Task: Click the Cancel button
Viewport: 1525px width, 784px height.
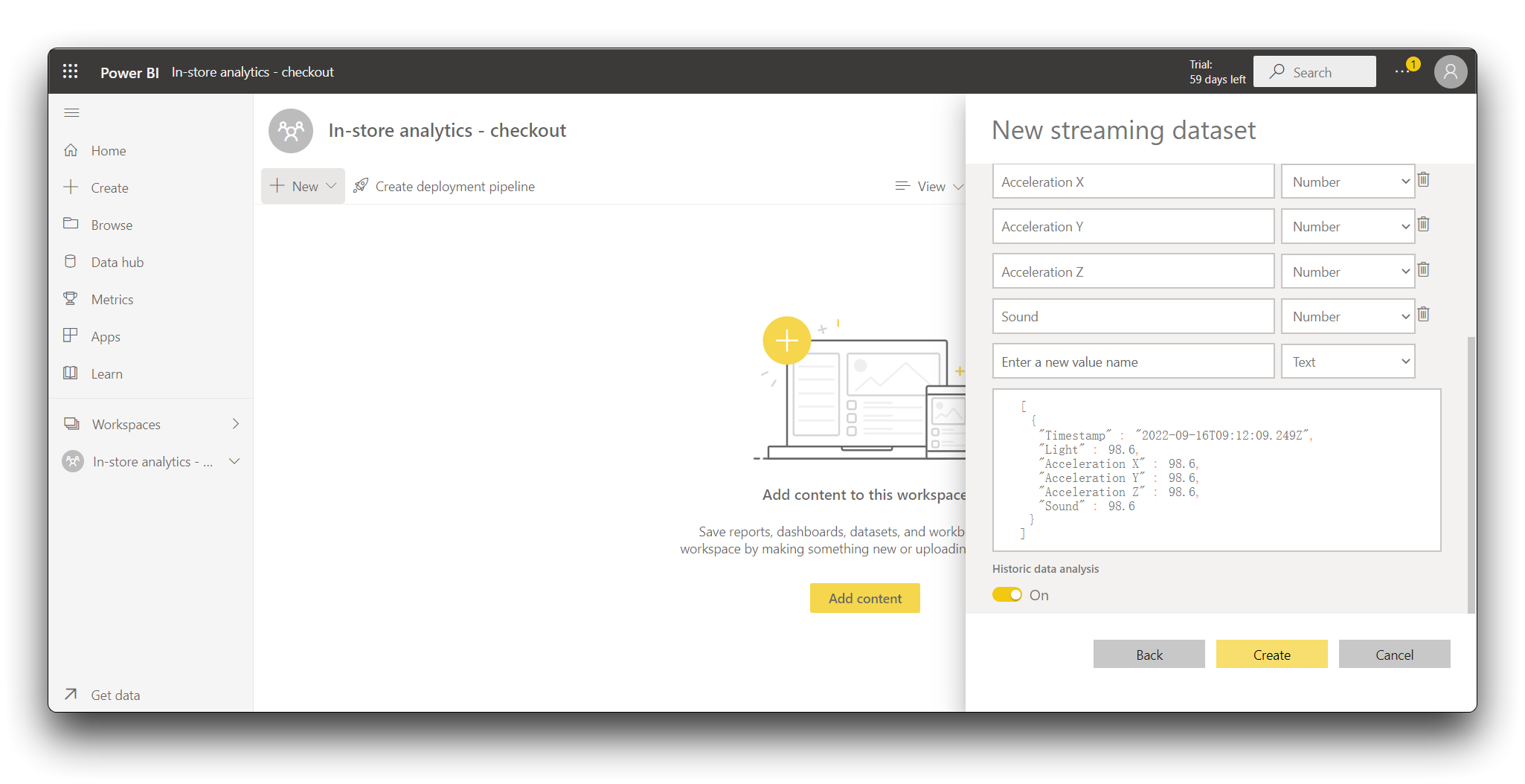Action: [x=1394, y=654]
